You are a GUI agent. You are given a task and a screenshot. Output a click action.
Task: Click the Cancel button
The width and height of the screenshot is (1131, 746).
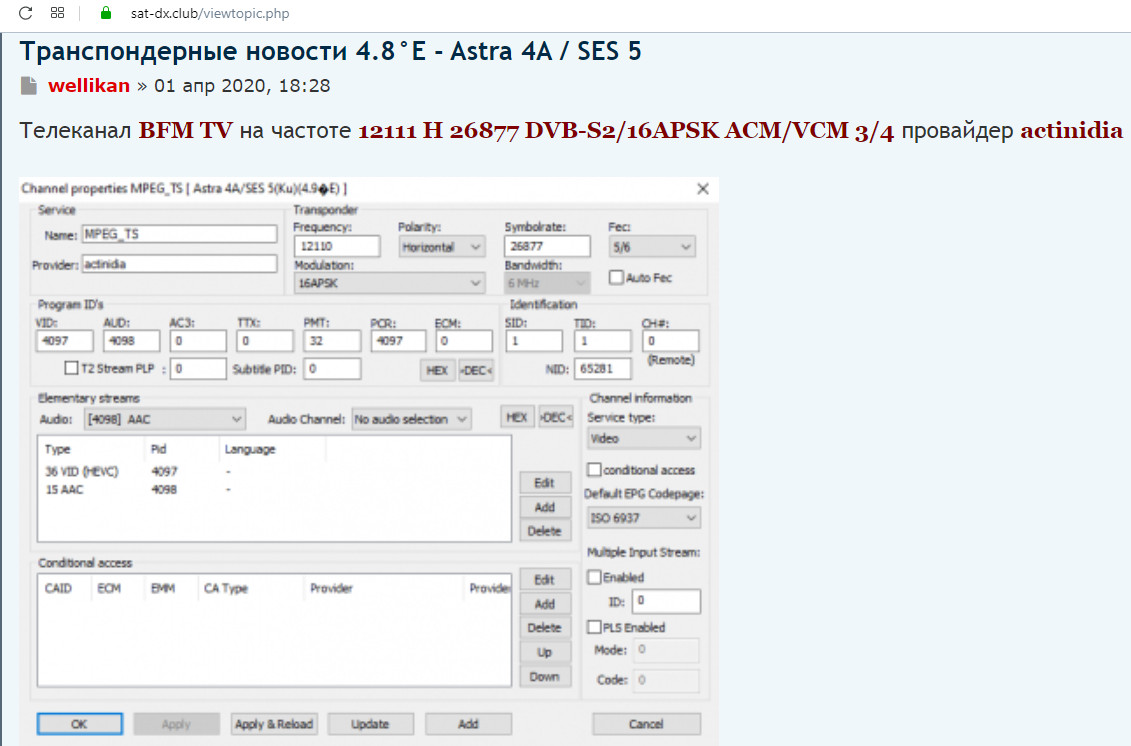coord(646,724)
